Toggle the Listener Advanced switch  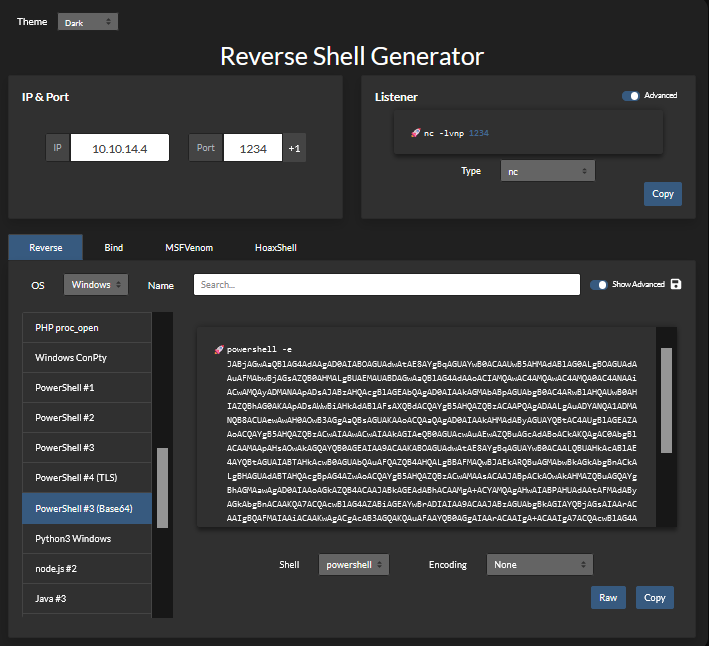(630, 95)
